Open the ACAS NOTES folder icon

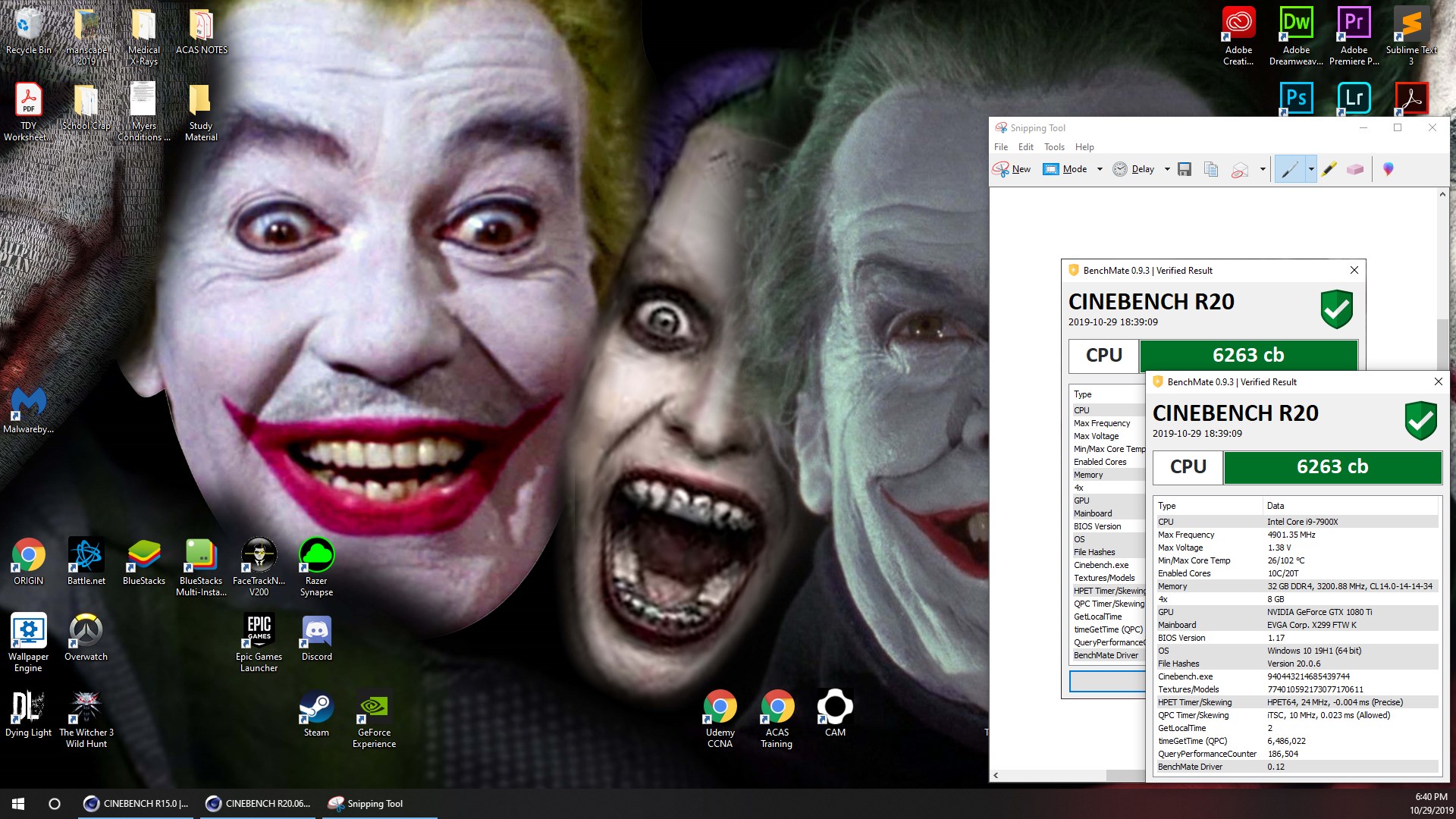pyautogui.click(x=201, y=32)
